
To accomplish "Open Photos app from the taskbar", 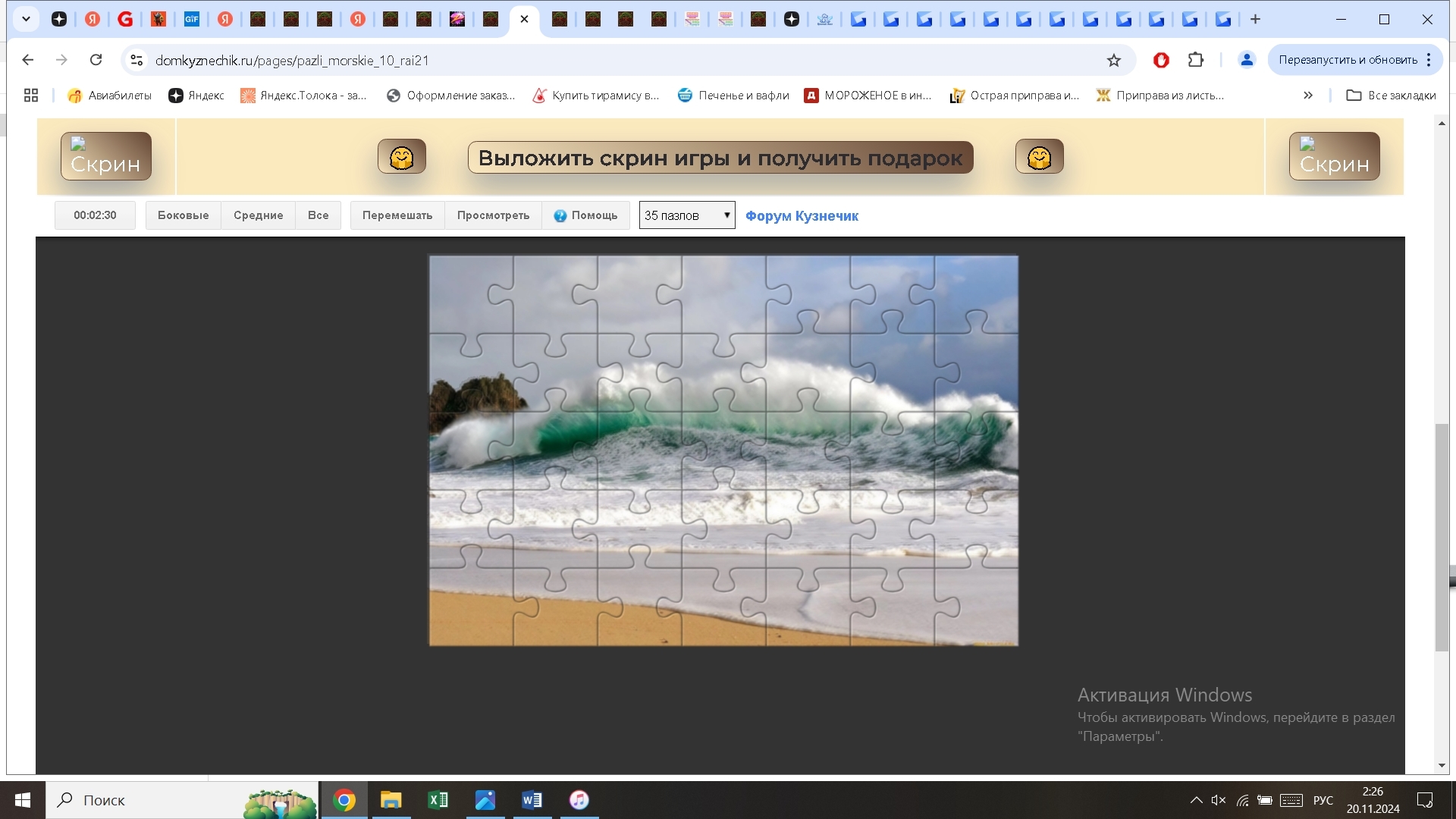I will (485, 800).
